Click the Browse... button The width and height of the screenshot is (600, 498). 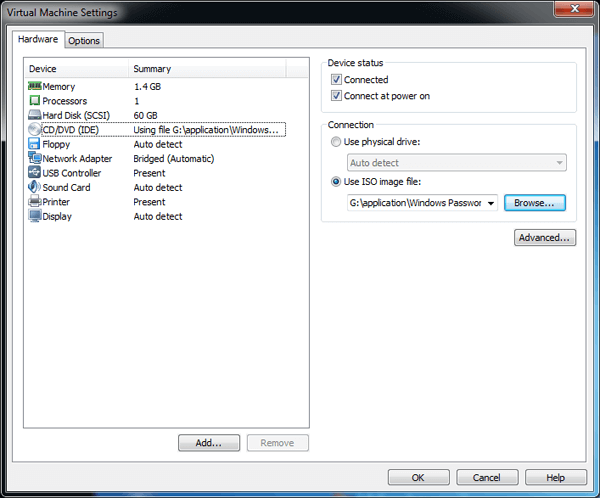(535, 203)
